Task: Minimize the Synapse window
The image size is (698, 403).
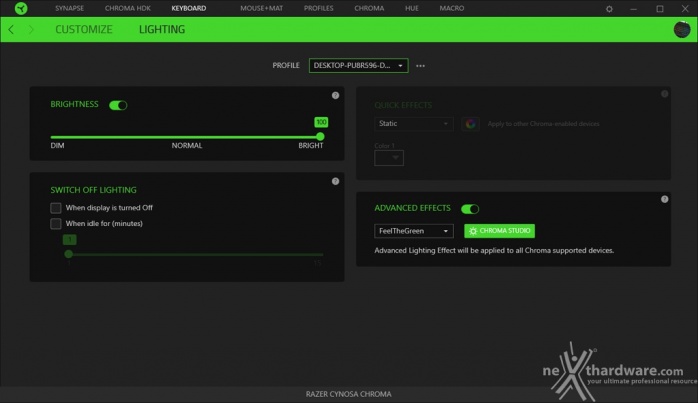Action: point(633,8)
